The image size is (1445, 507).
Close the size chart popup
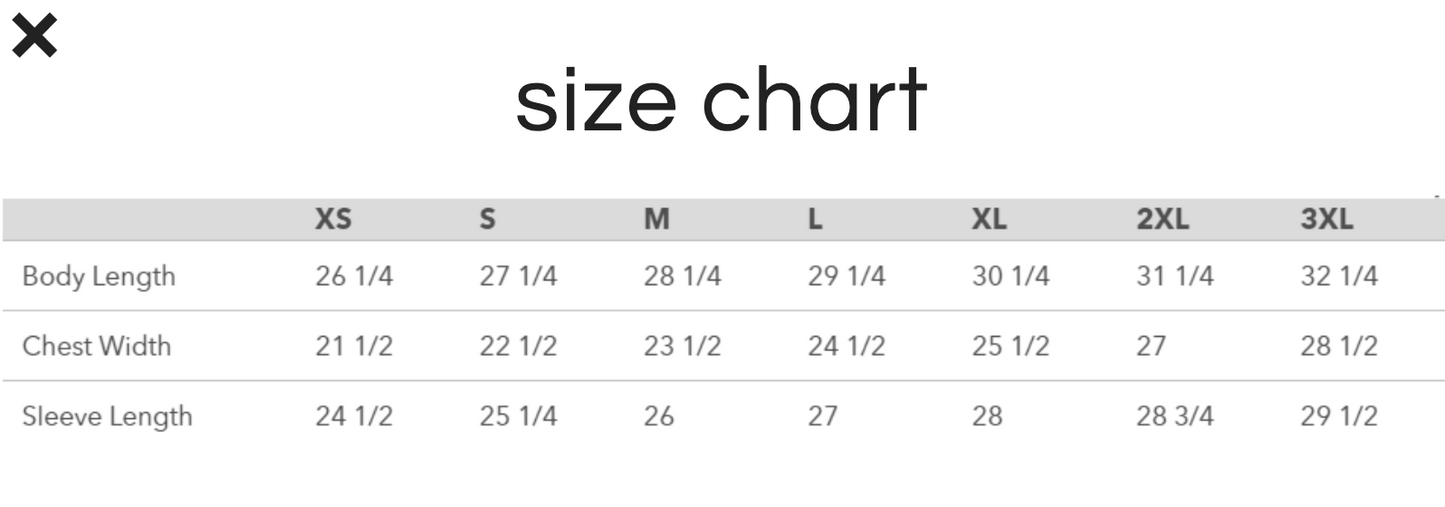[x=34, y=37]
